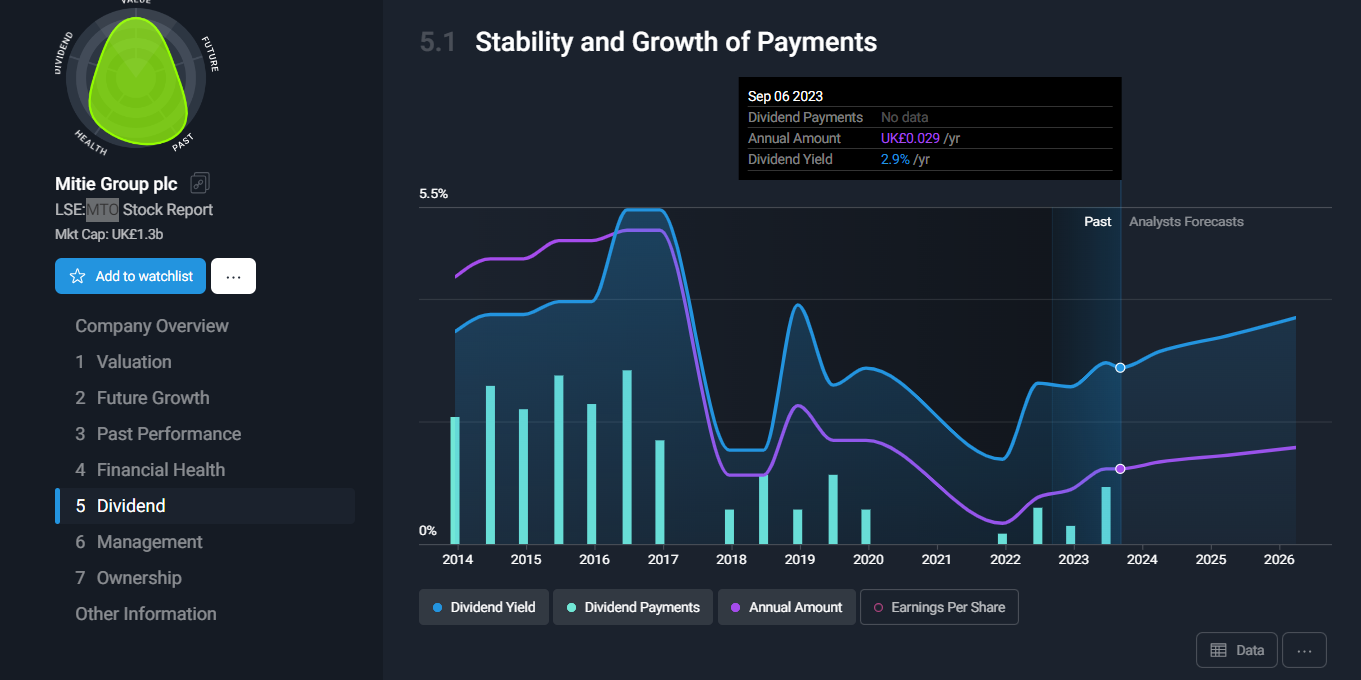Click the 2017 x-axis label
This screenshot has width=1361, height=680.
(x=663, y=559)
